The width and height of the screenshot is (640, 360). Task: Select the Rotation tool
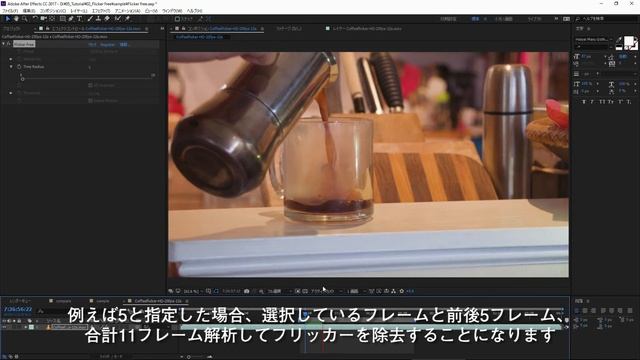pos(35,19)
